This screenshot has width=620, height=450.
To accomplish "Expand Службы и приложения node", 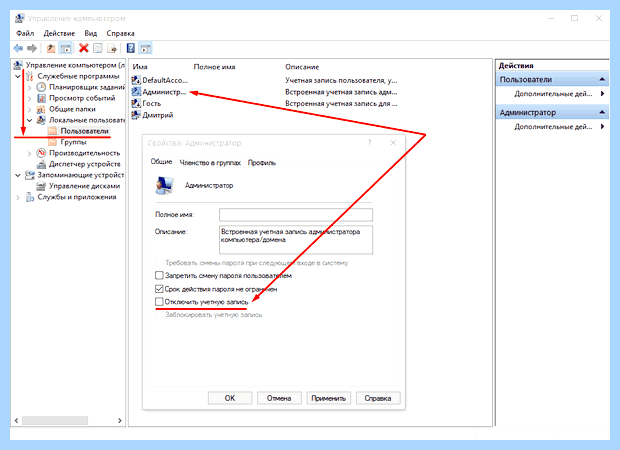I will point(18,197).
